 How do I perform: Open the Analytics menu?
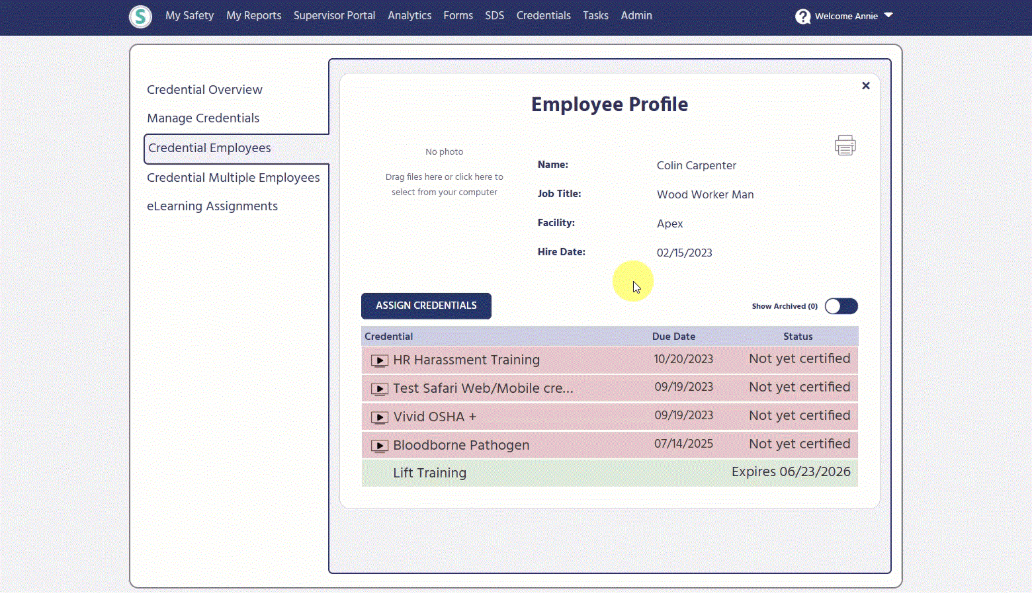(x=409, y=15)
